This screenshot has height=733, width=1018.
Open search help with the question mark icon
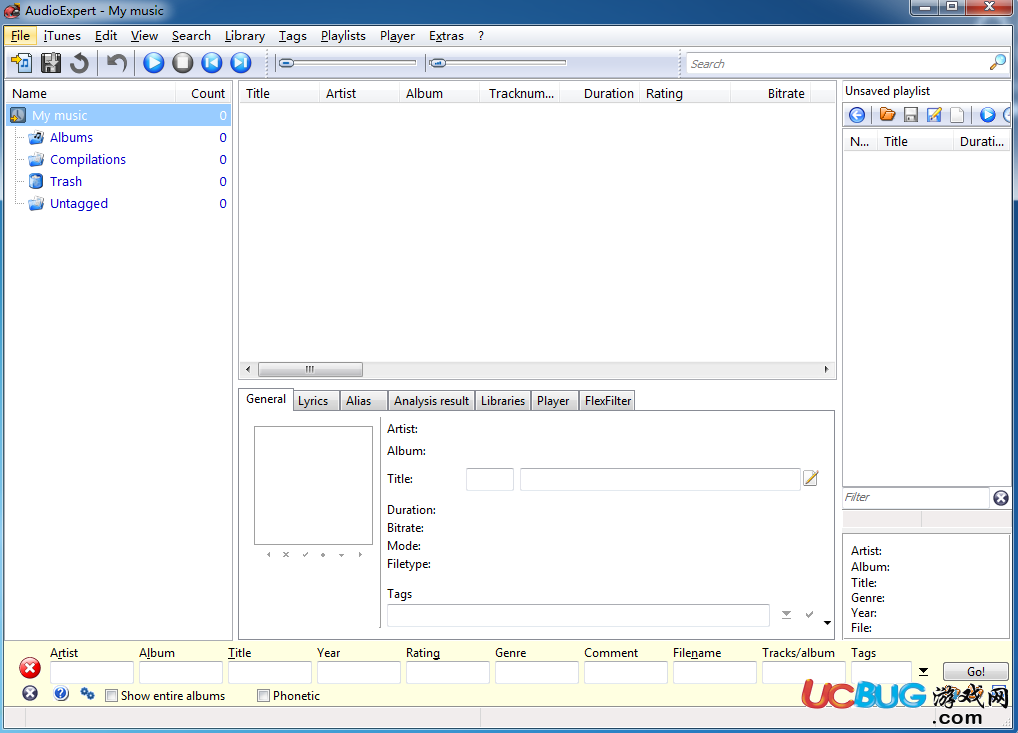(61, 694)
